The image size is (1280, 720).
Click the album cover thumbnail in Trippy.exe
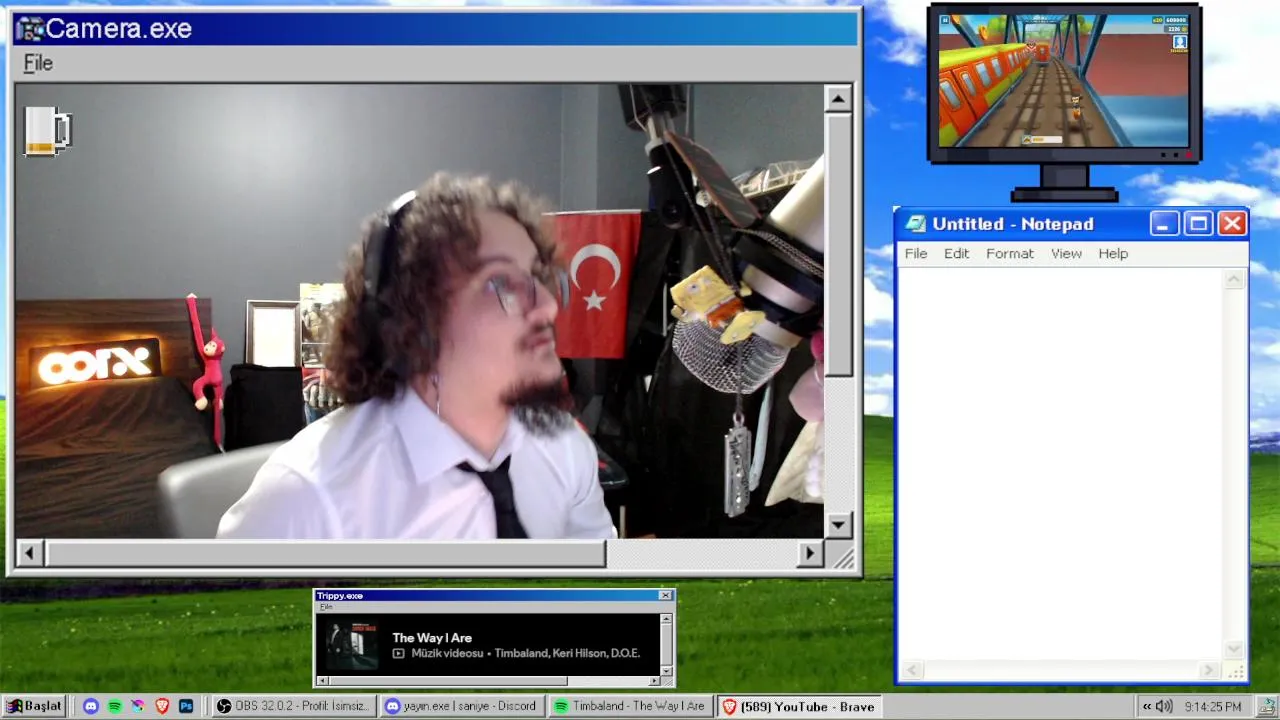tap(354, 645)
